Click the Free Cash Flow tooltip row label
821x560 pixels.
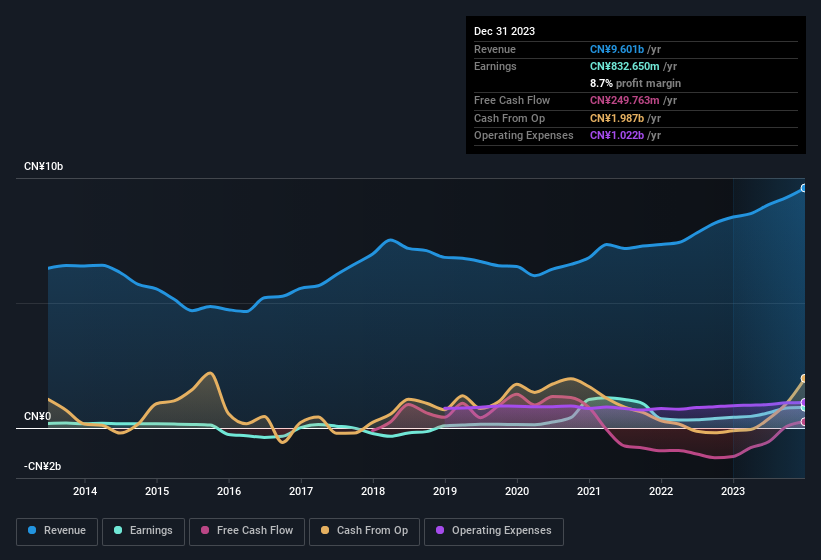512,100
